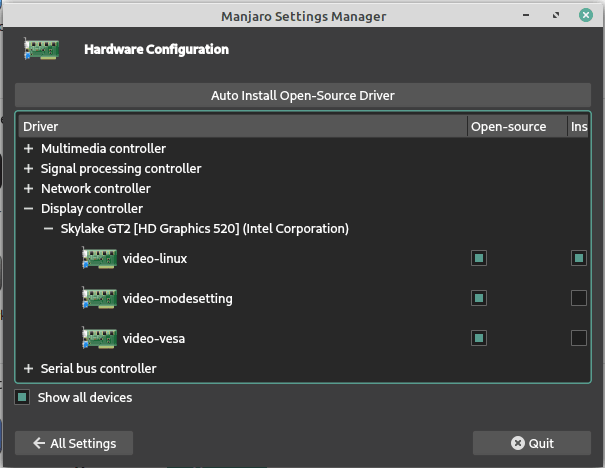The height and width of the screenshot is (468, 605).
Task: Collapse the Display controller node
Action: [x=29, y=209]
